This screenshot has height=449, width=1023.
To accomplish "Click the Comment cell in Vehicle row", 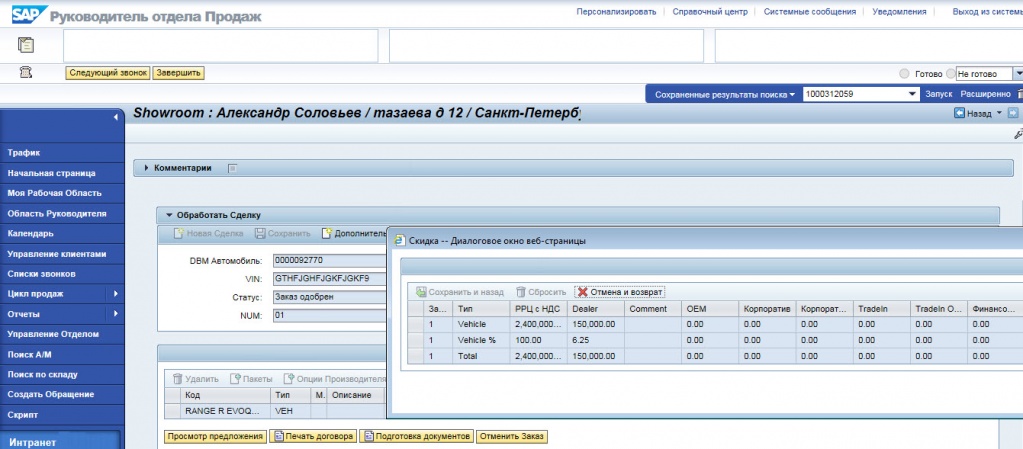I will pyautogui.click(x=652, y=324).
